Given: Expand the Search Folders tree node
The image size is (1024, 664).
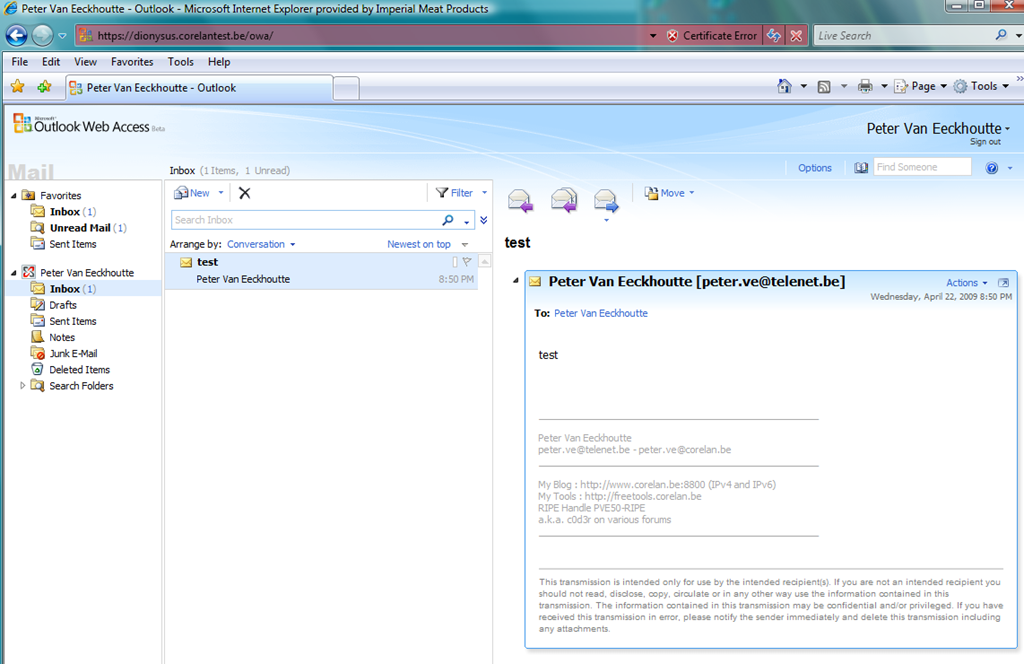Looking at the screenshot, I should (23, 386).
